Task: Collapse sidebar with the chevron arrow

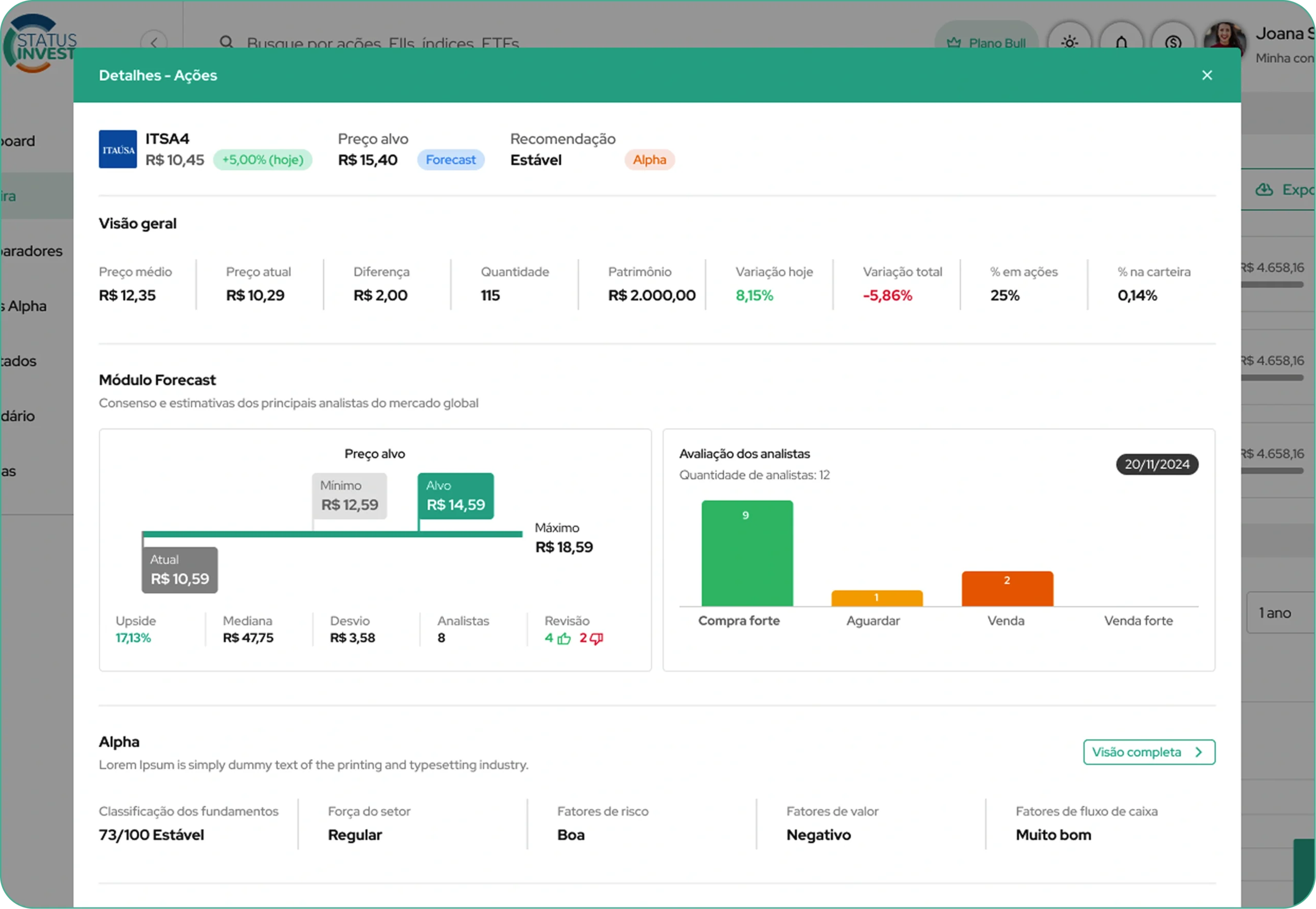Action: tap(154, 41)
